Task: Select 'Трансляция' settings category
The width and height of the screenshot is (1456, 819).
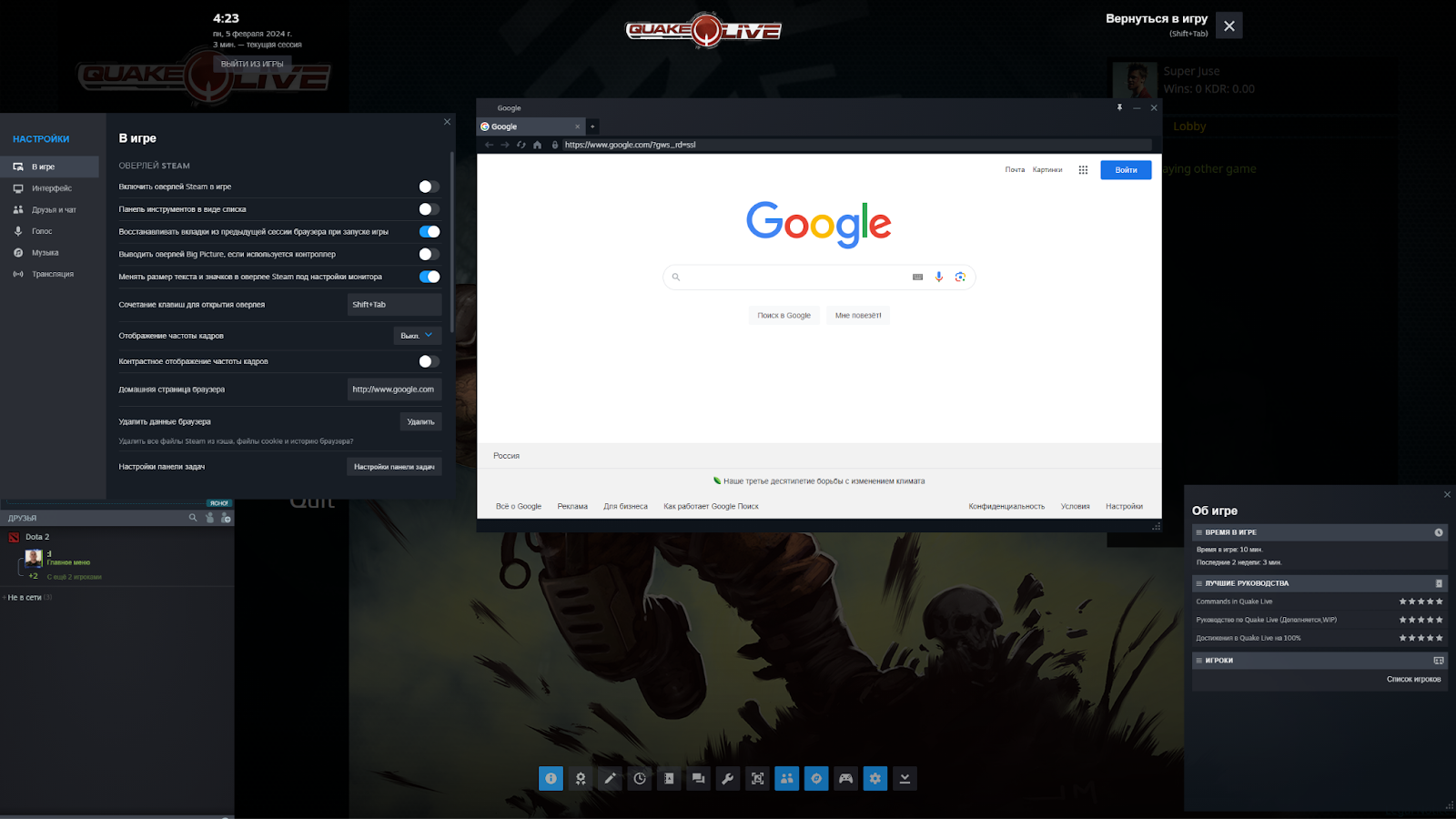Action: [x=49, y=274]
